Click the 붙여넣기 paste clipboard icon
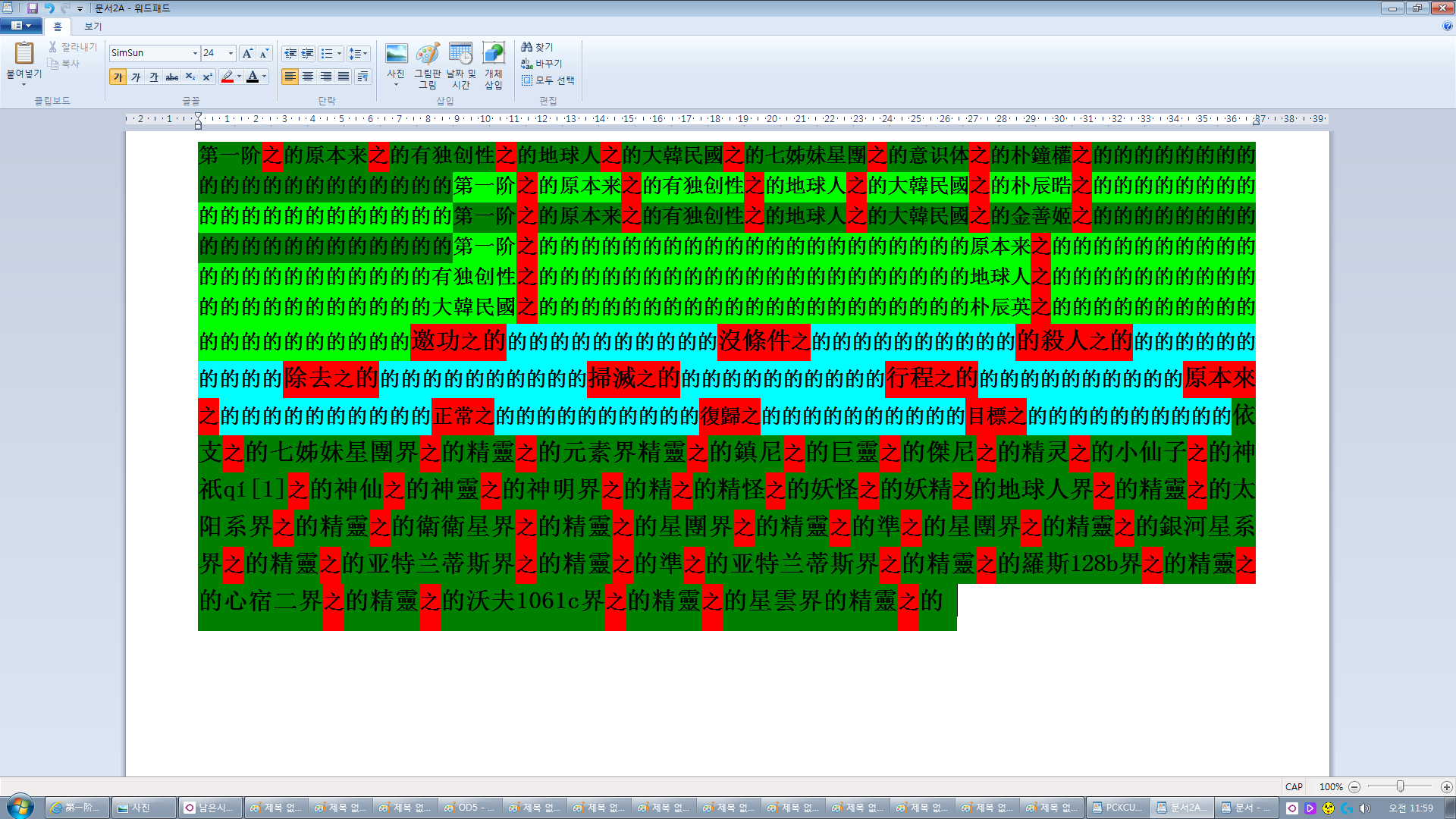This screenshot has width=1456, height=819. (x=24, y=53)
